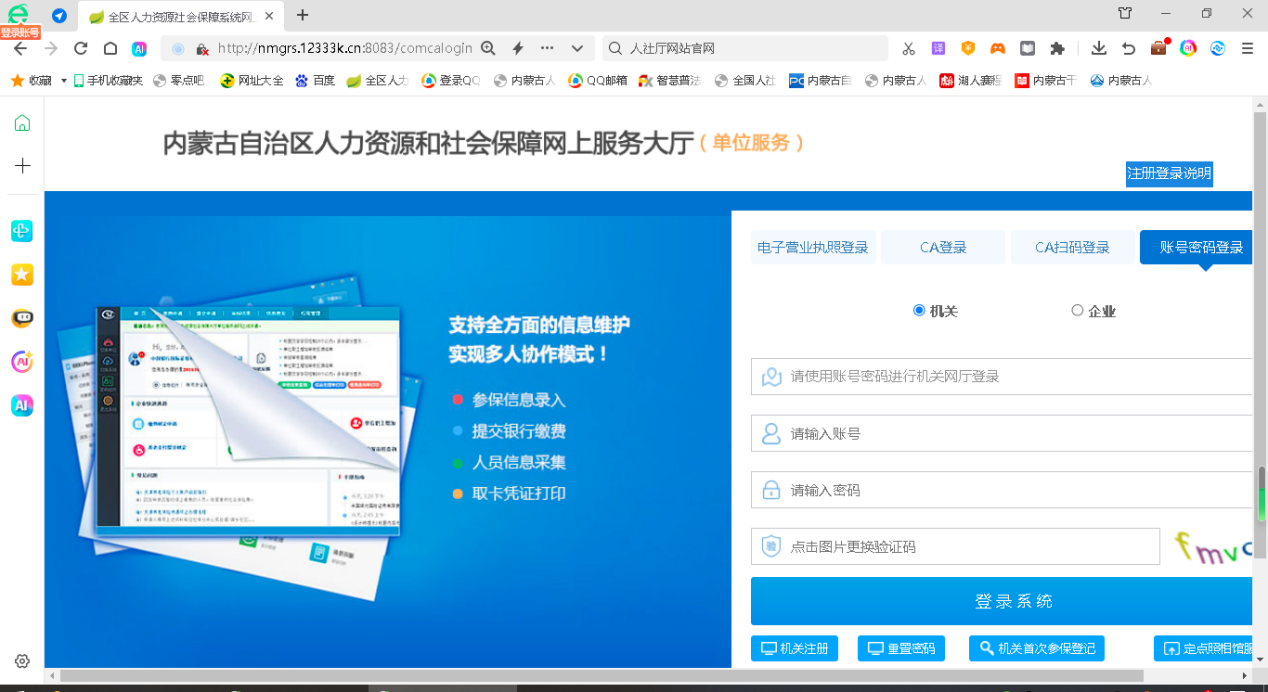Screen dimensions: 1268x692
Task: Click the browser refresh icon
Action: click(81, 48)
